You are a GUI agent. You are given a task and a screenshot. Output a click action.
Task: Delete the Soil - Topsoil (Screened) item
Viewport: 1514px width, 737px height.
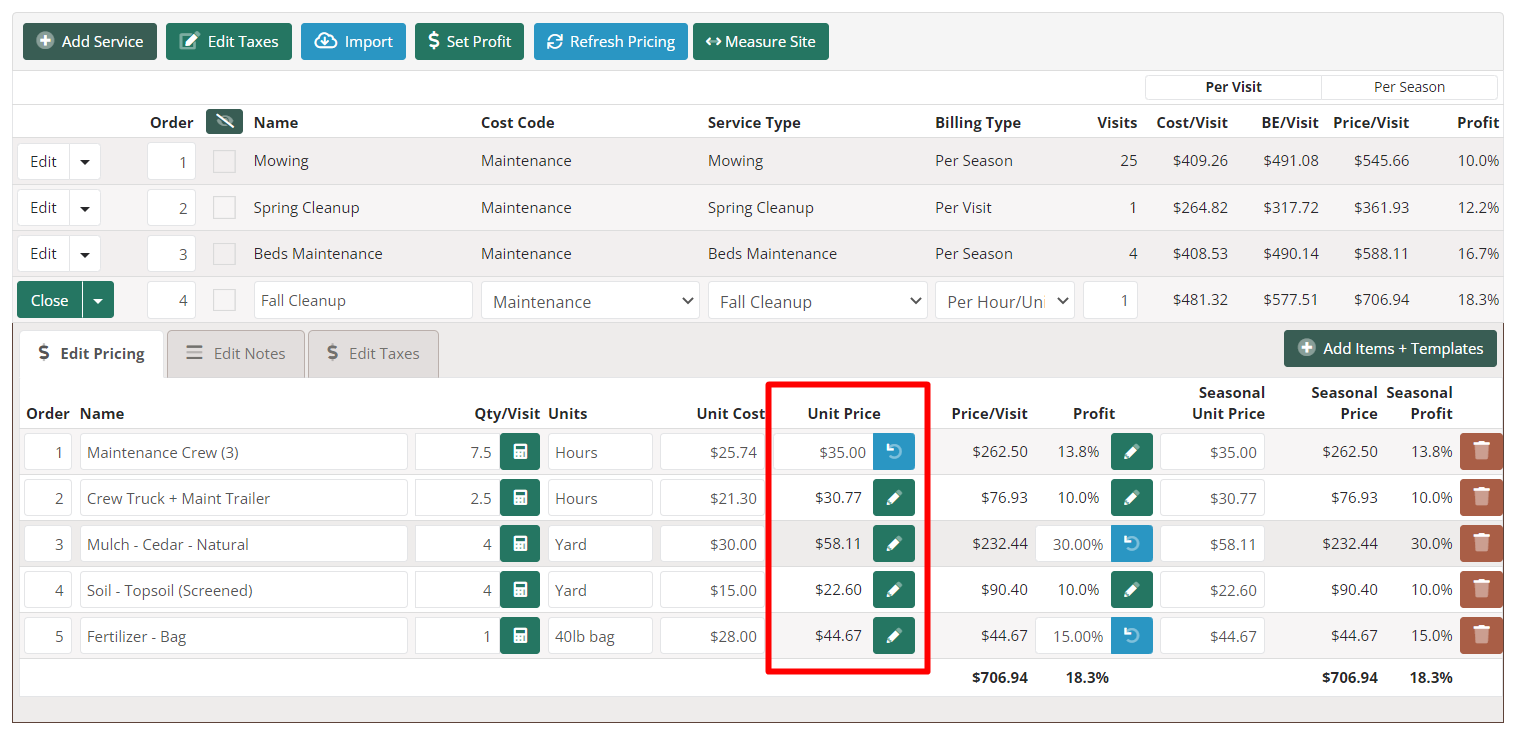1481,590
